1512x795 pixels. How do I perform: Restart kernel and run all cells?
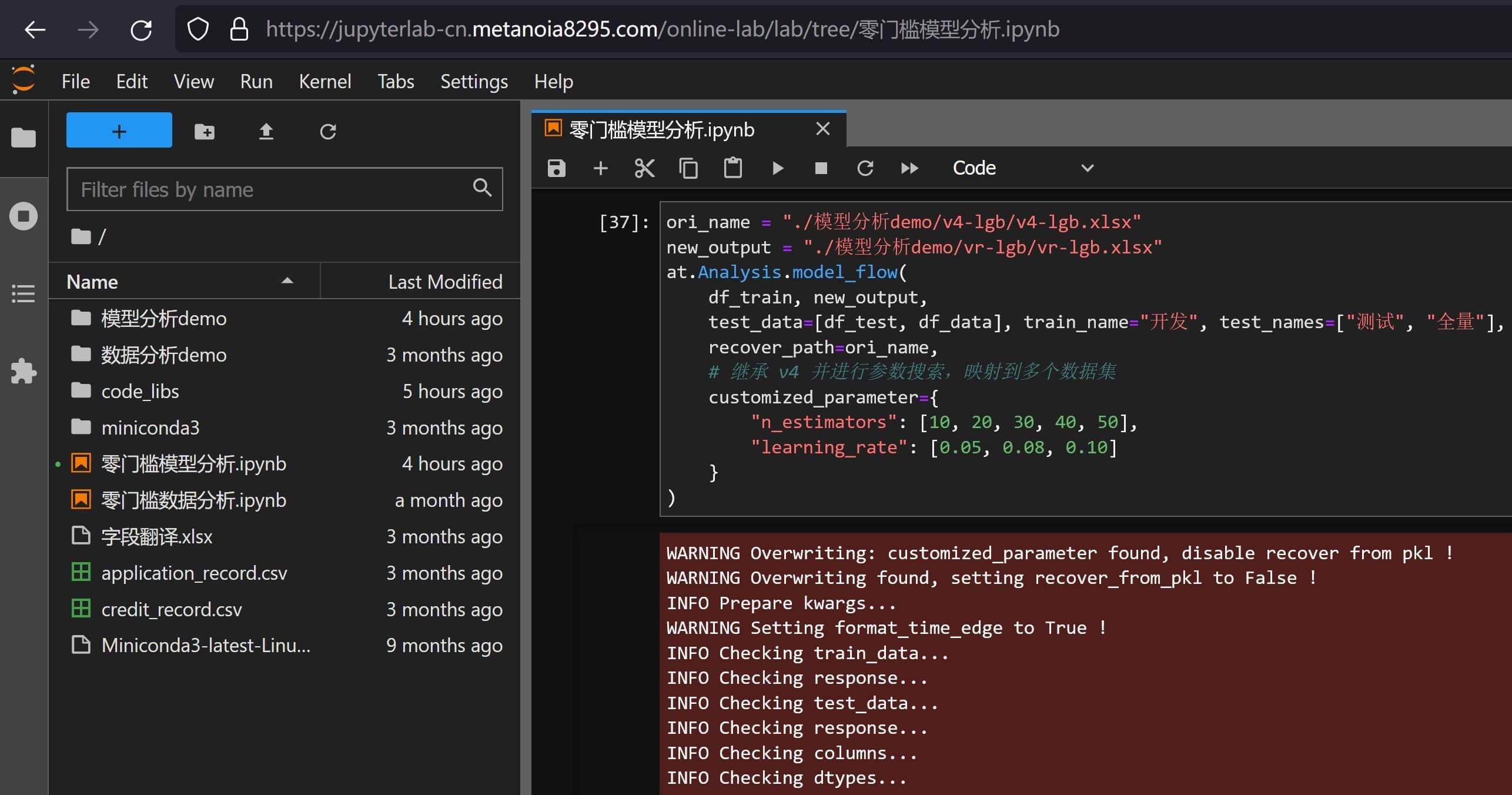pyautogui.click(x=909, y=168)
